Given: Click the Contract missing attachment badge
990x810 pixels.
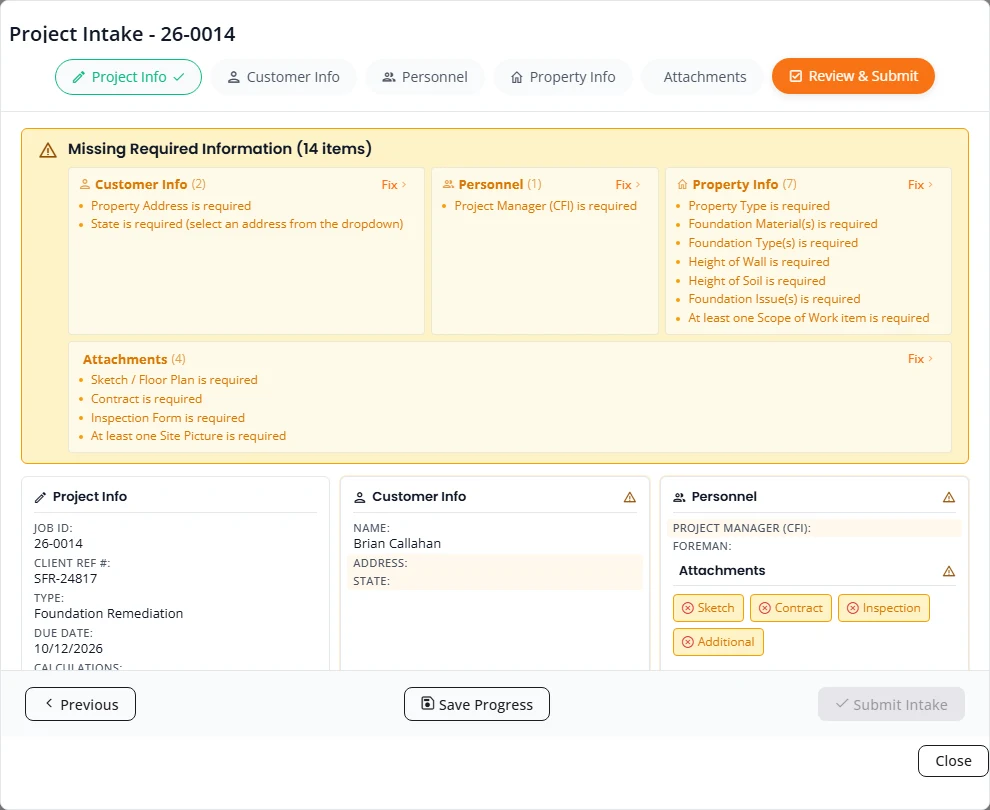Looking at the screenshot, I should coord(790,608).
